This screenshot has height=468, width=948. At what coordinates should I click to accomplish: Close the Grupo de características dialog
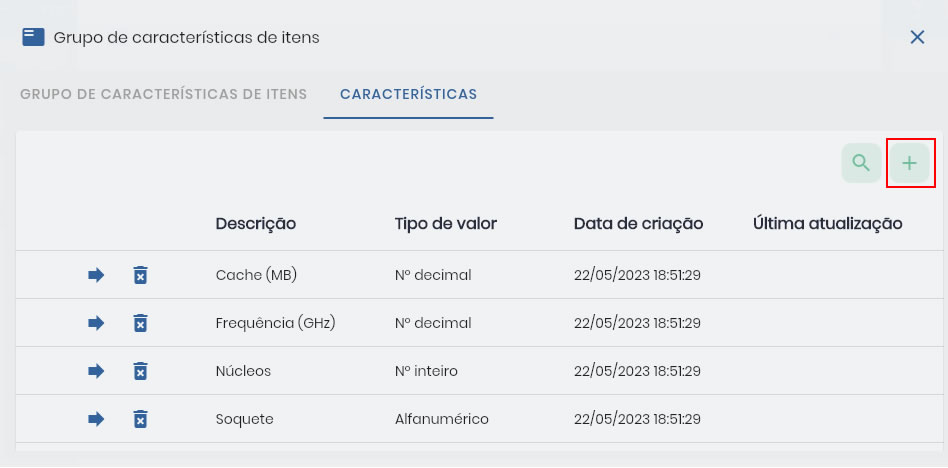917,37
